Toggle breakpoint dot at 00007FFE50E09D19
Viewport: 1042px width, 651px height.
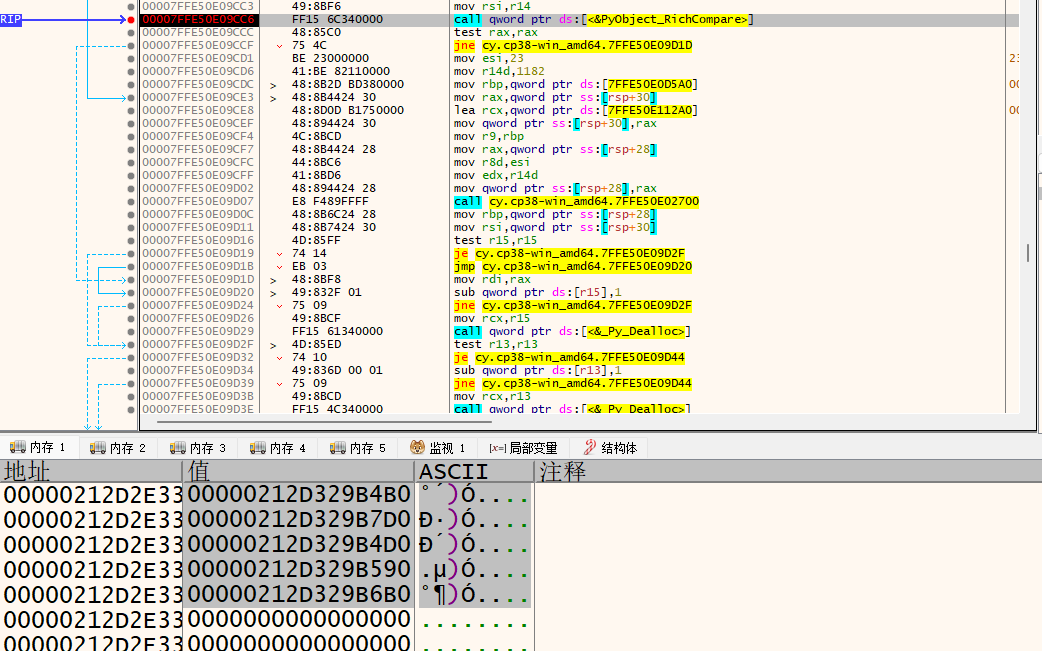(131, 254)
